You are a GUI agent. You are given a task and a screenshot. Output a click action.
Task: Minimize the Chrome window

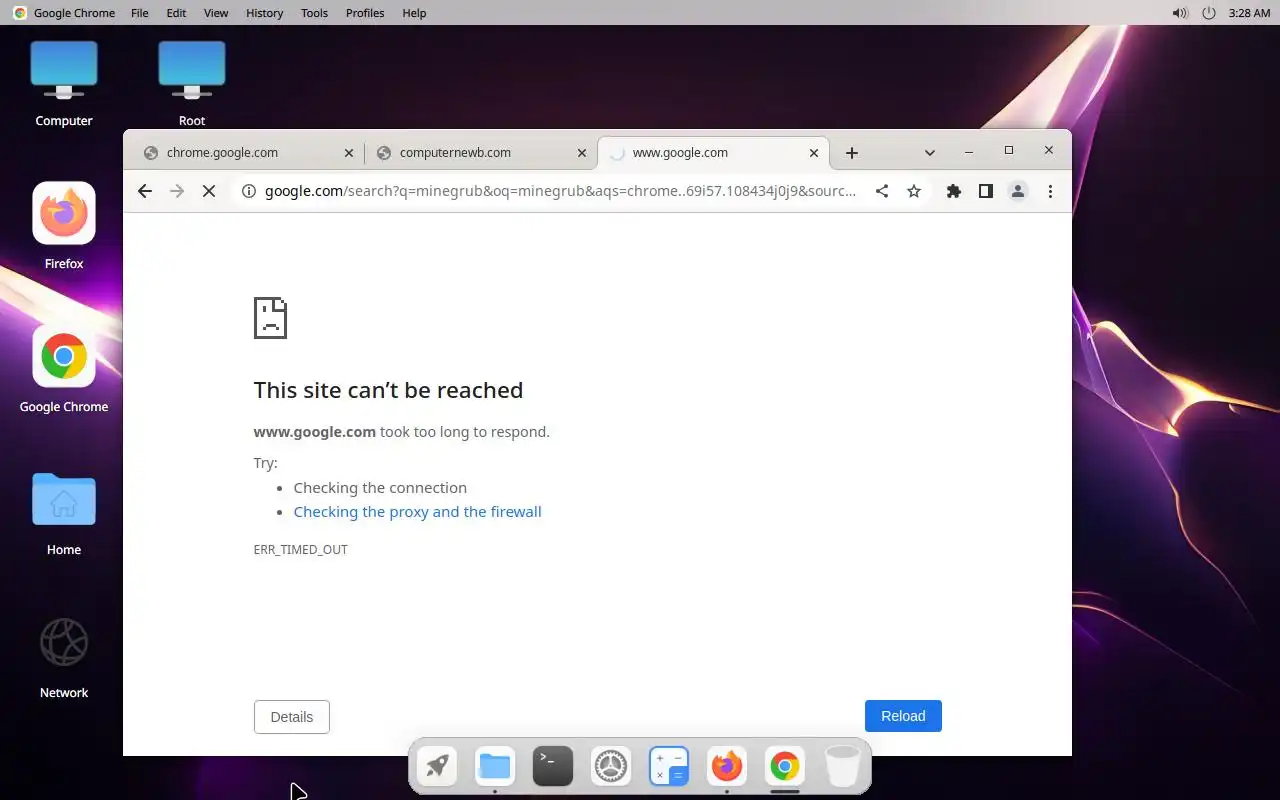(x=968, y=151)
